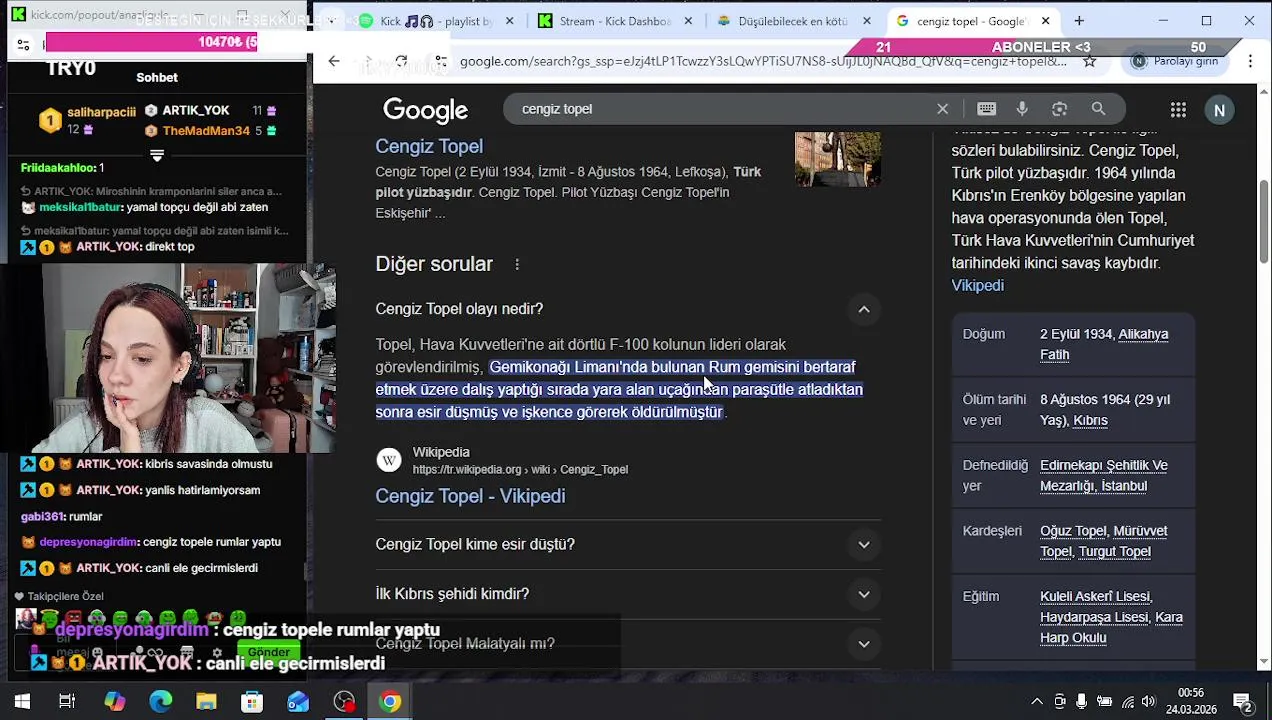The image size is (1272, 720).
Task: Open Microsoft Edge from the taskbar
Action: [x=161, y=702]
